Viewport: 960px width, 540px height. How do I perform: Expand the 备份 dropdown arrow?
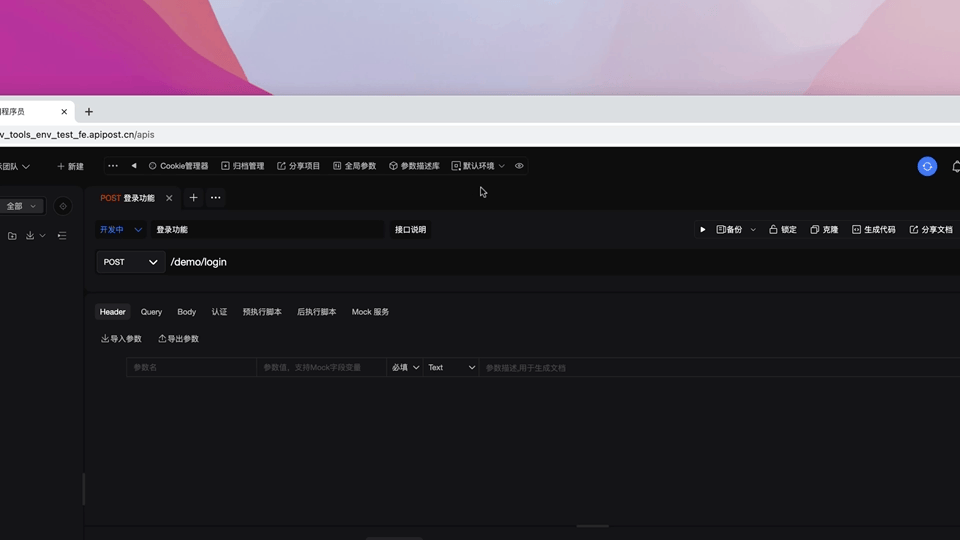pos(753,230)
